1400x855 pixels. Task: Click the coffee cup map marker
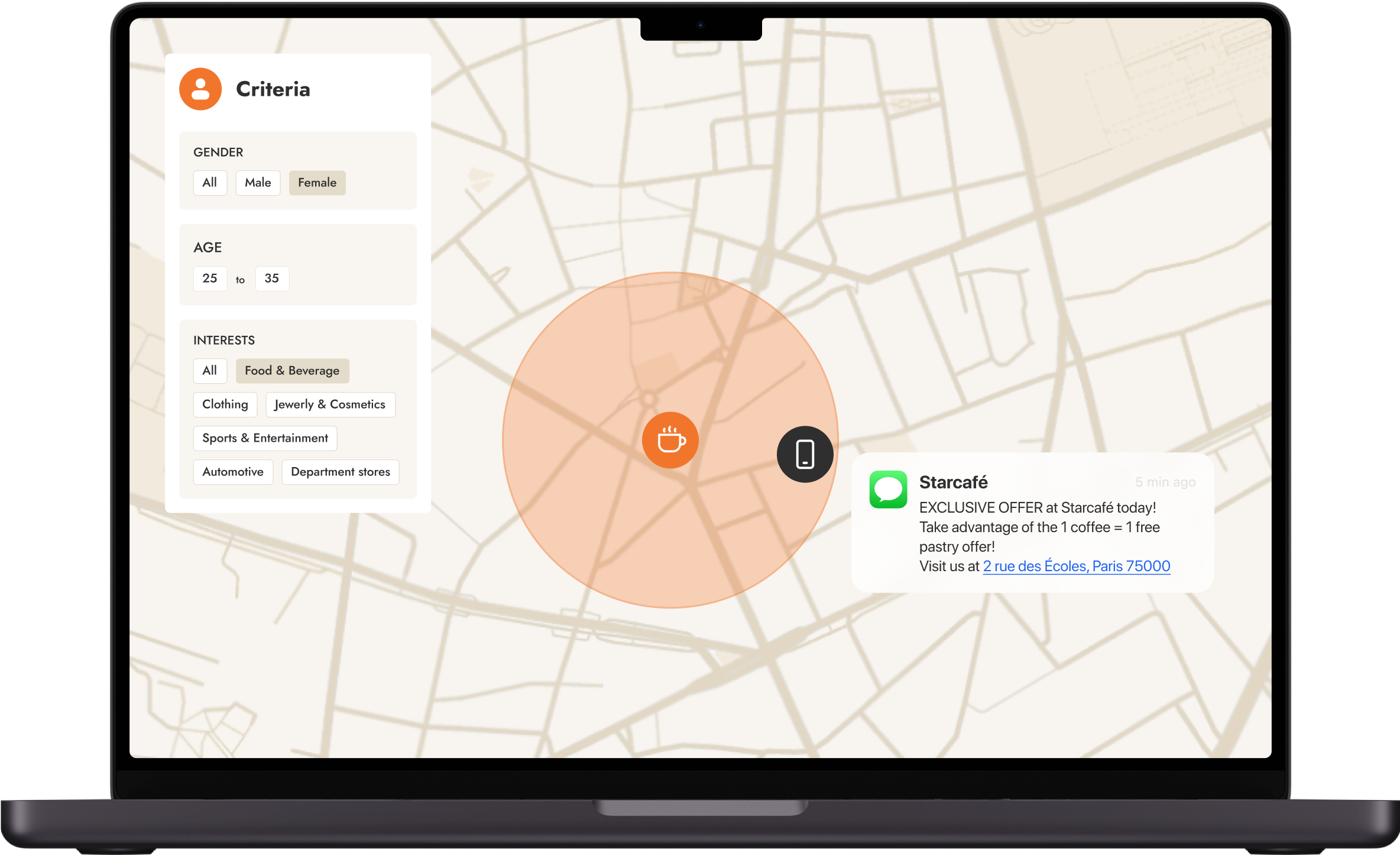(x=670, y=440)
